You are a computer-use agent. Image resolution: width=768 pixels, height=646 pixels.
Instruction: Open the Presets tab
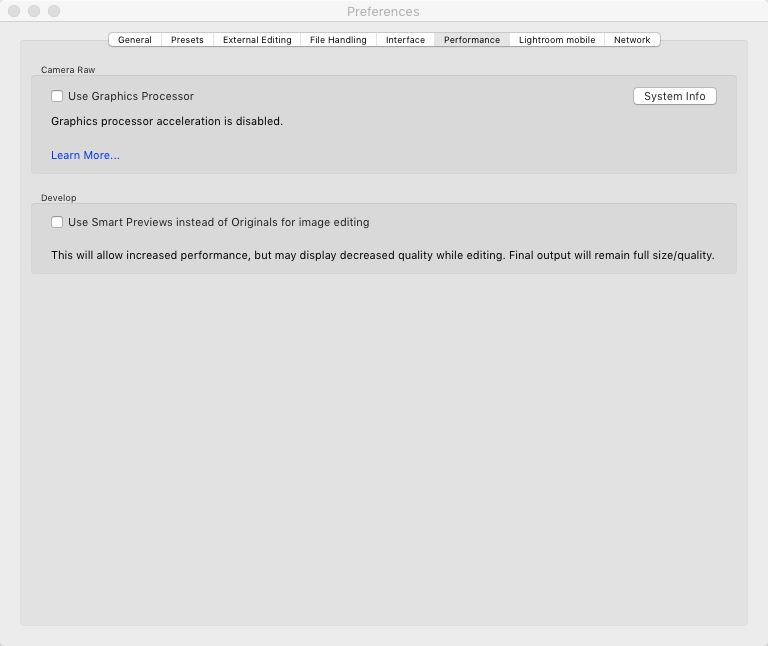(x=187, y=40)
